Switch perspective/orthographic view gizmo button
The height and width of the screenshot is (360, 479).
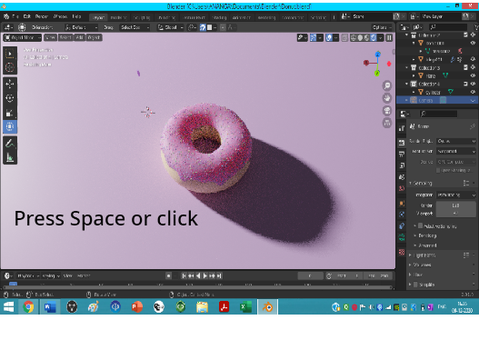coord(387,123)
